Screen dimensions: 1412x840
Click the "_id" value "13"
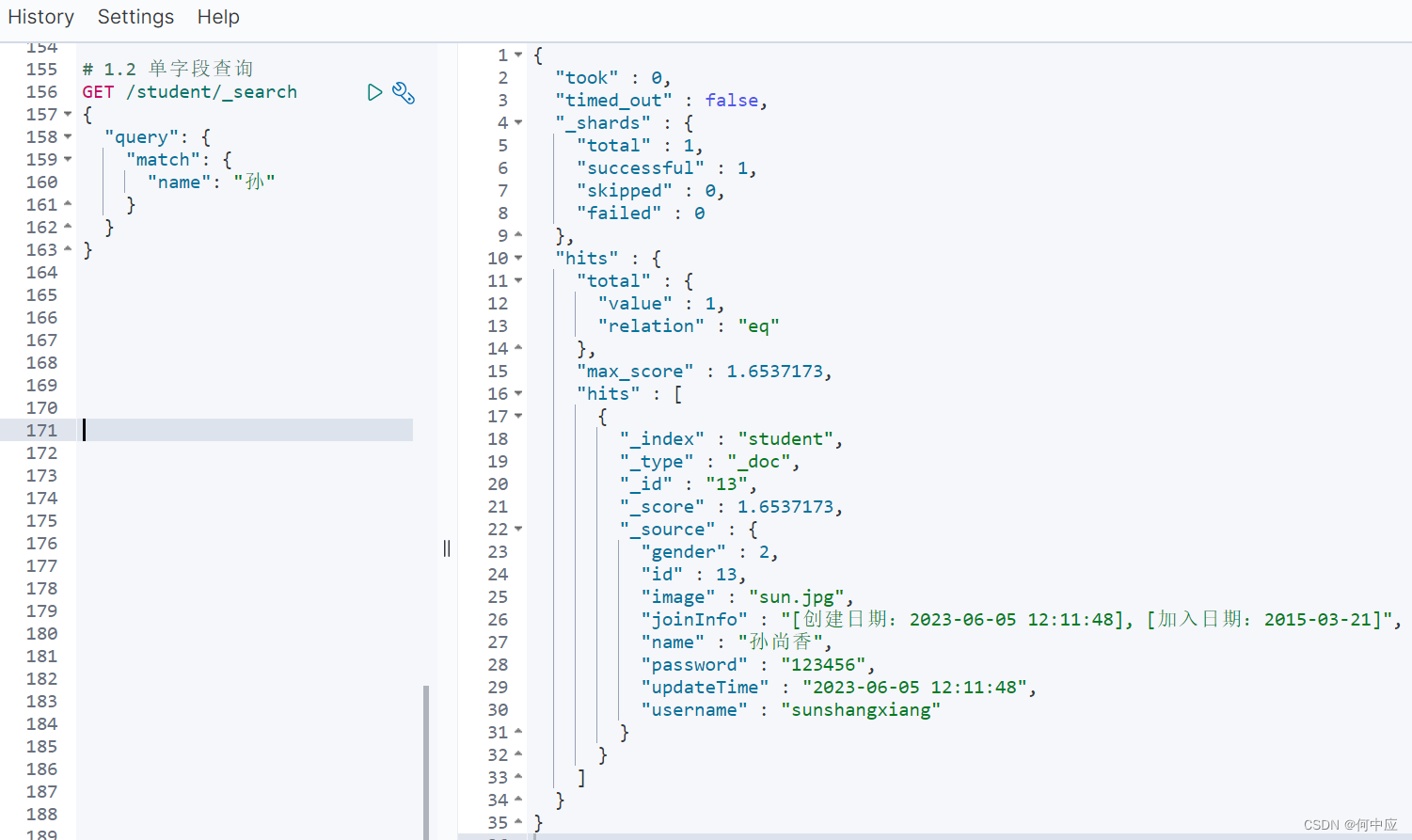(x=726, y=484)
